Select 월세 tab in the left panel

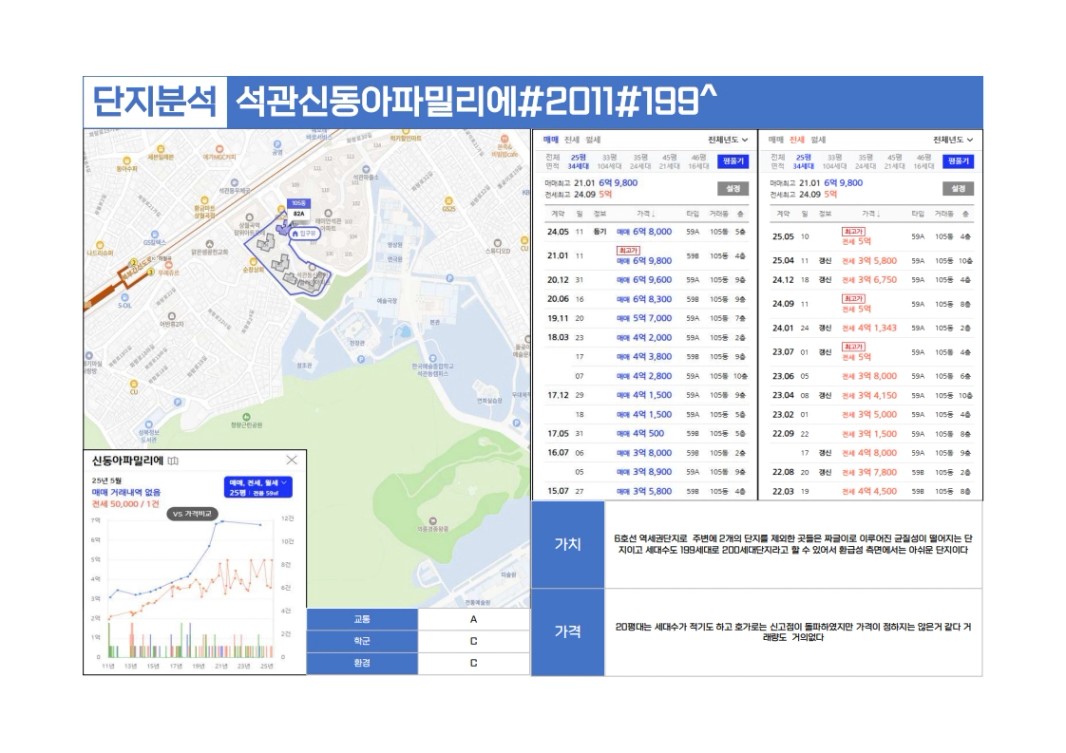point(594,140)
